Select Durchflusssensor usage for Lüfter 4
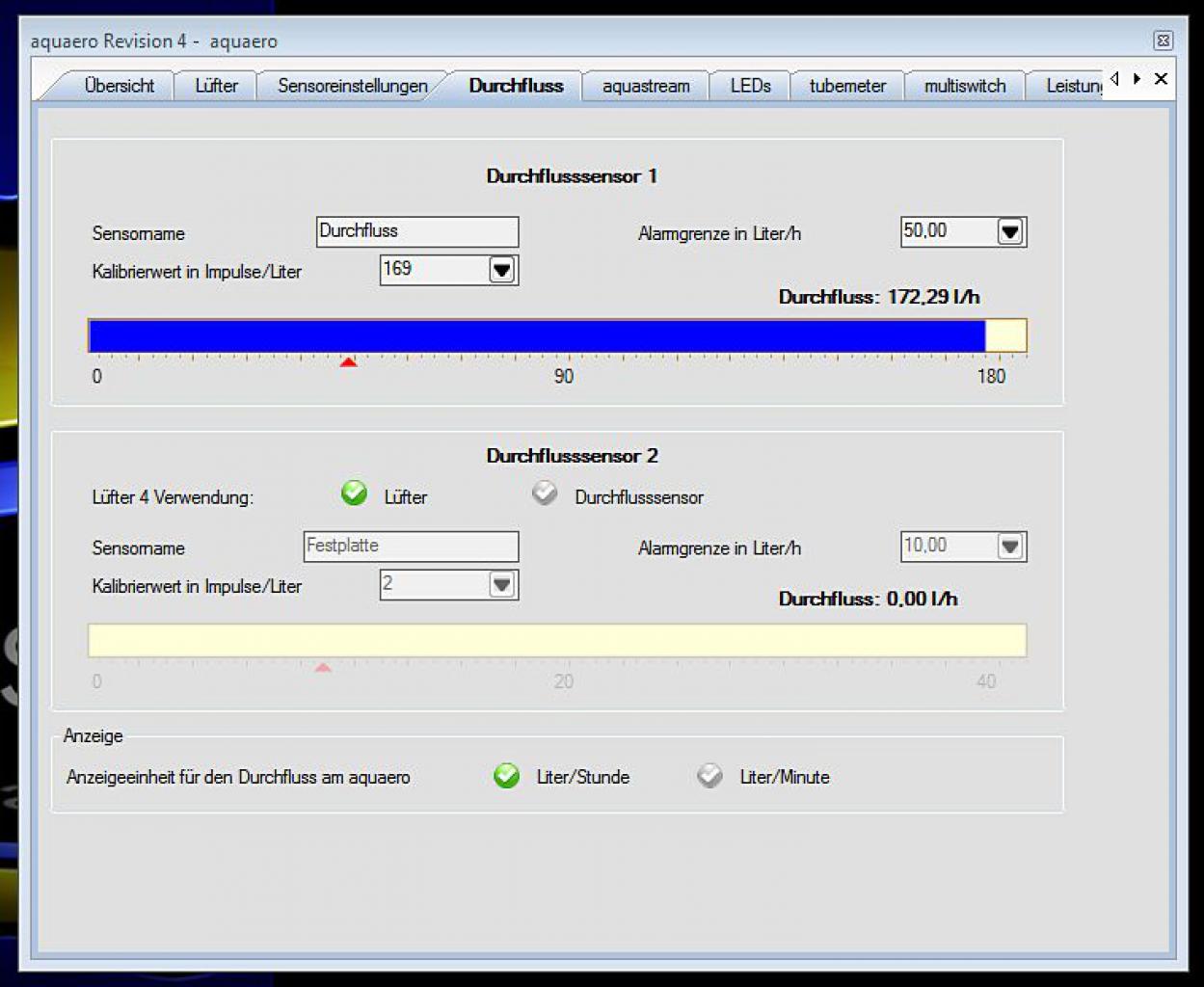Screen dimensions: 1204x987 545,493
